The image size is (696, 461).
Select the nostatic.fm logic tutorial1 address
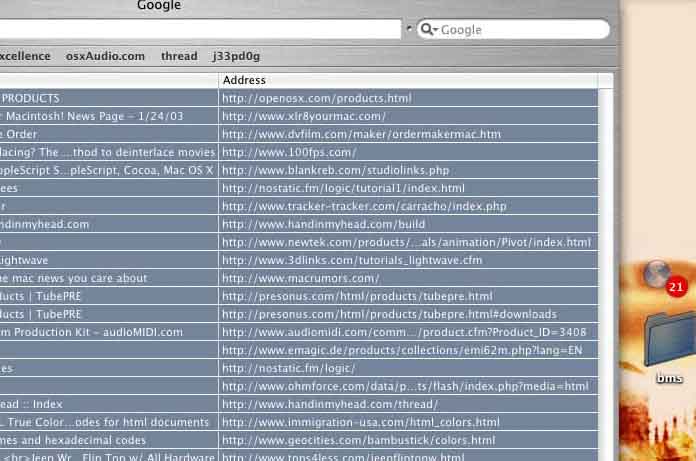[x=343, y=188]
